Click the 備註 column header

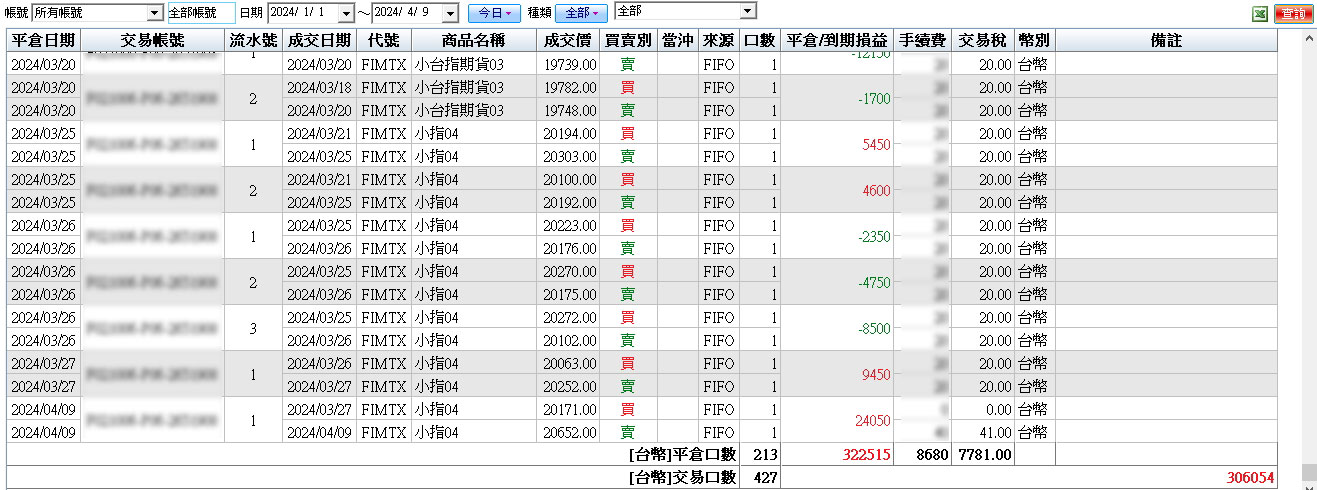coord(1166,40)
